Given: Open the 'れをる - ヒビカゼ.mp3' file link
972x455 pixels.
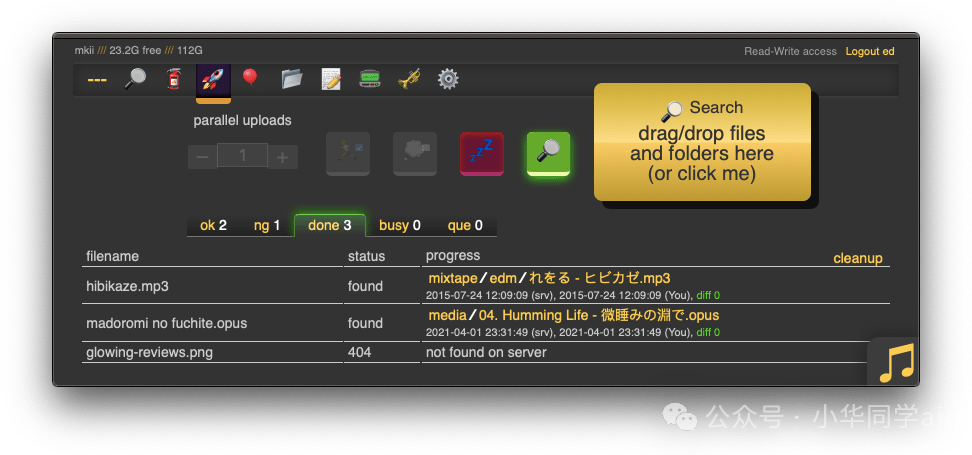Looking at the screenshot, I should [599, 278].
